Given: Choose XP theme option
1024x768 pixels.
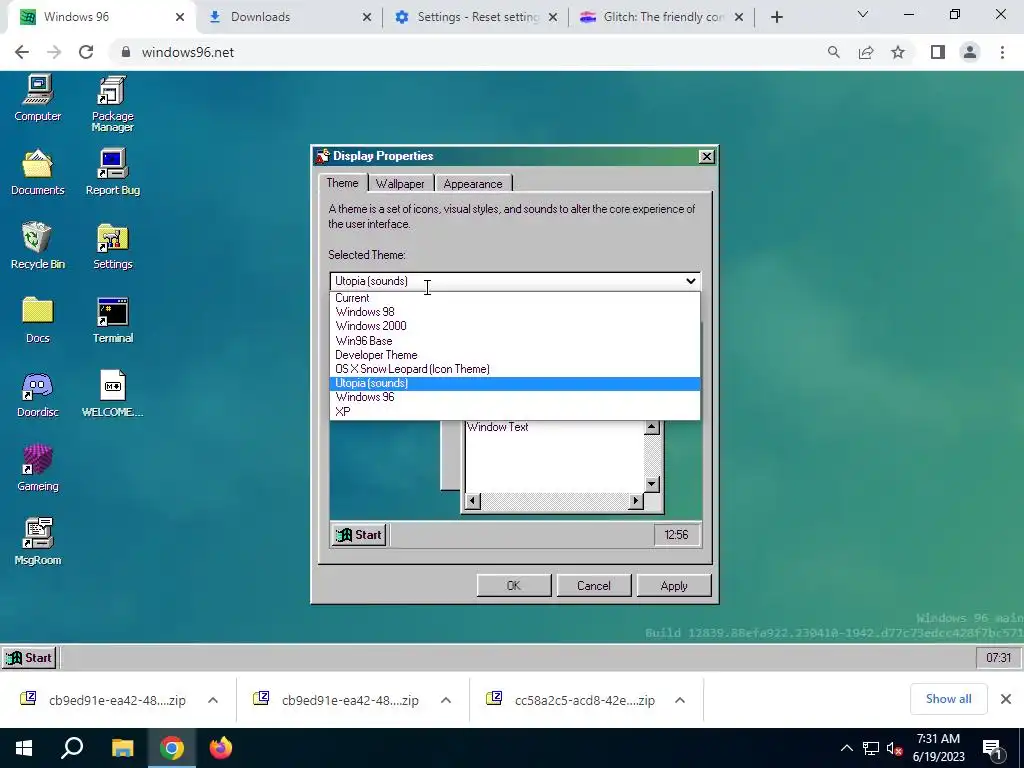Looking at the screenshot, I should pyautogui.click(x=515, y=412).
